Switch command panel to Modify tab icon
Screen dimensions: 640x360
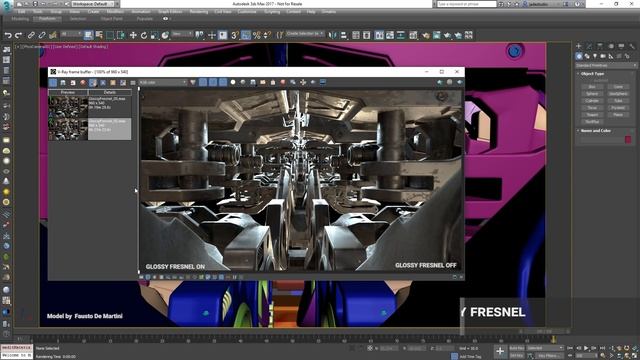(589, 46)
